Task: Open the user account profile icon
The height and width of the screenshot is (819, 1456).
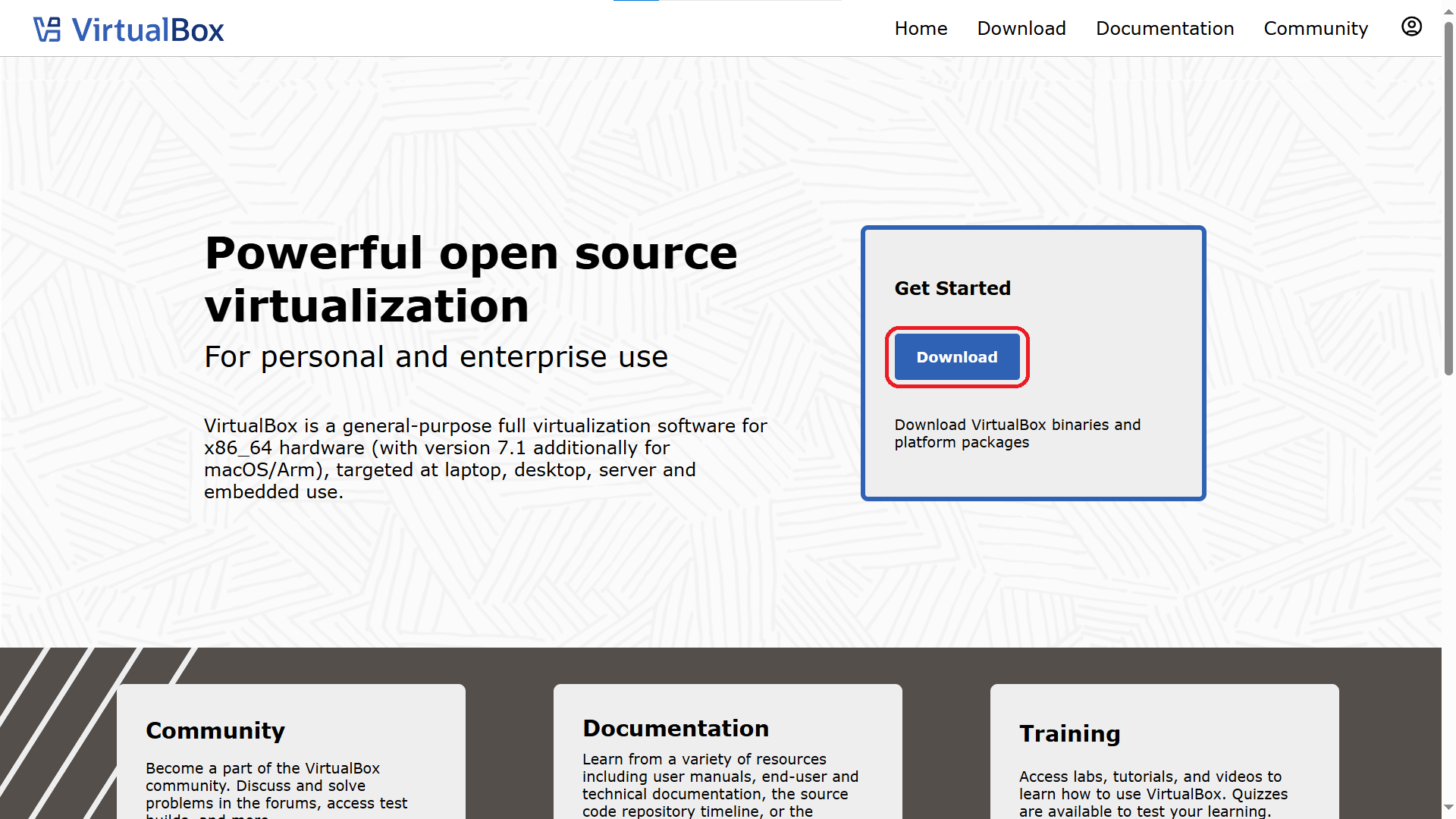Action: click(1411, 27)
